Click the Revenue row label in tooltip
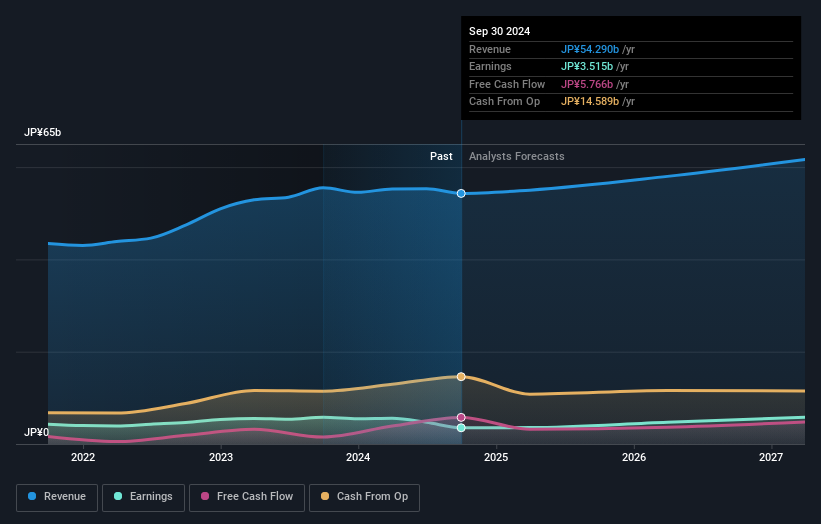This screenshot has height=524, width=821. 490,49
